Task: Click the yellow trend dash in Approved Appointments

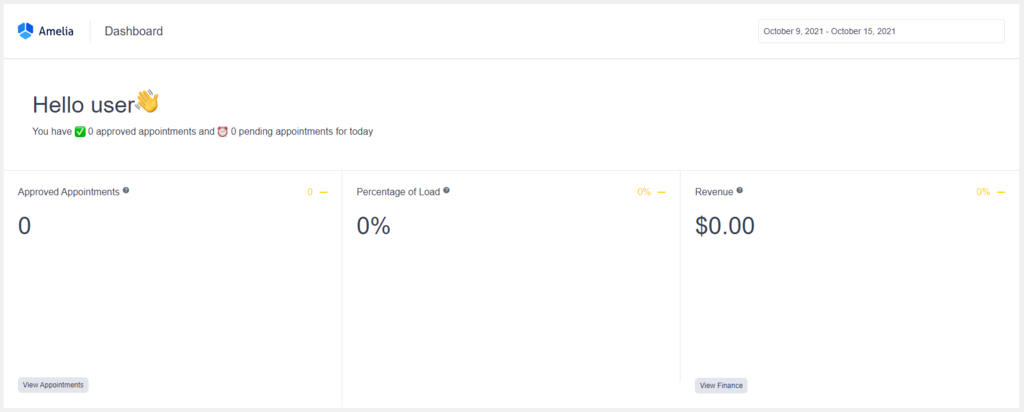Action: [323, 192]
